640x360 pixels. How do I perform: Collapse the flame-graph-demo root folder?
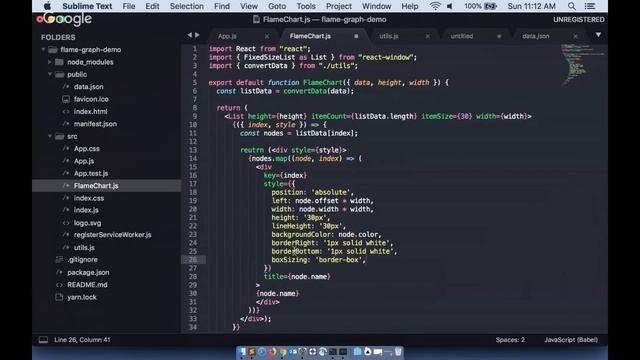pyautogui.click(x=43, y=50)
